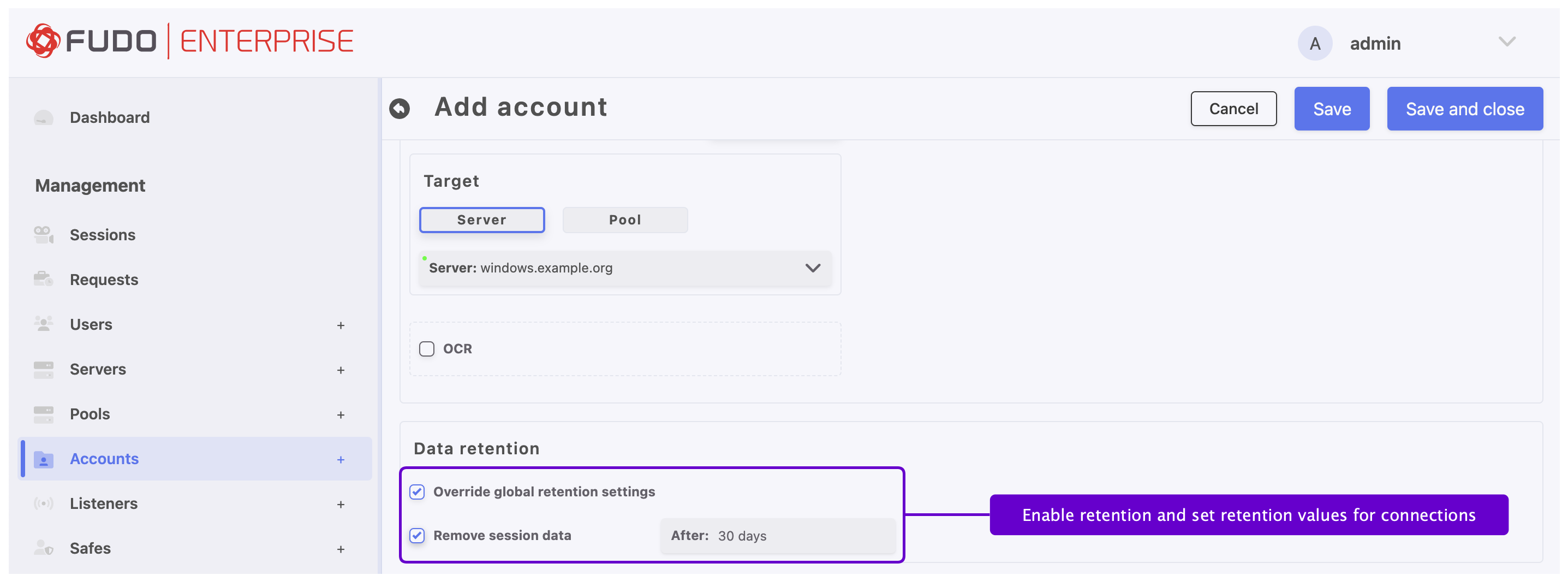Go to Requests in the sidebar

pyautogui.click(x=104, y=280)
